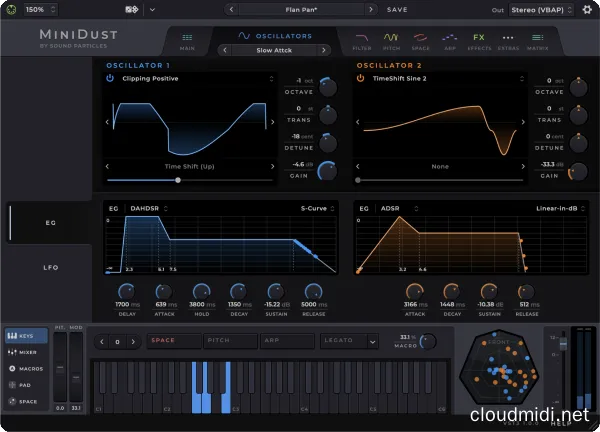Click Oscillator 1 Detune knob
This screenshot has height=432, width=600.
[328, 143]
